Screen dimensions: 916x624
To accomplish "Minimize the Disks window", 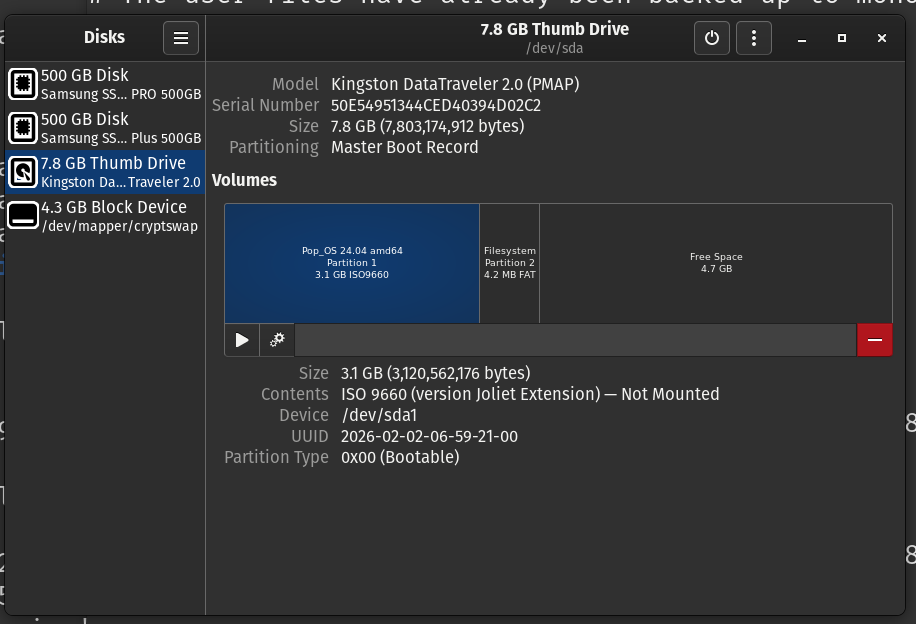I will click(802, 38).
